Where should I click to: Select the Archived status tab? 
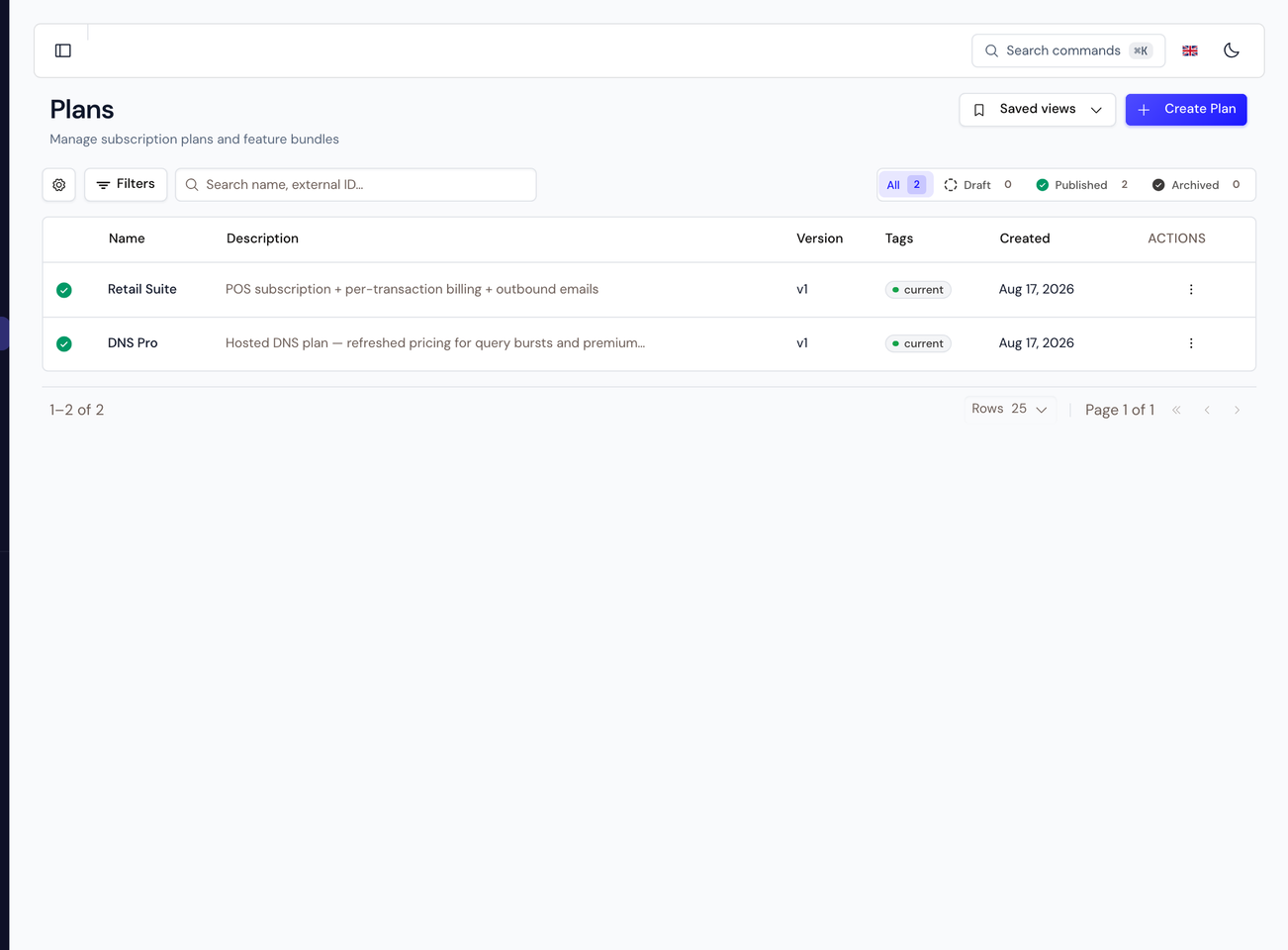[x=1196, y=185]
